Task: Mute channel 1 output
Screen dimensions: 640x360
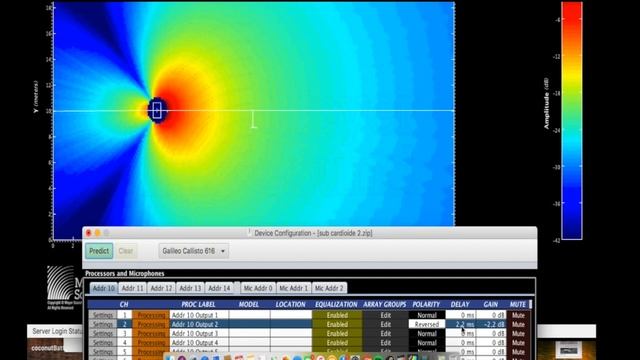Action: pos(518,315)
